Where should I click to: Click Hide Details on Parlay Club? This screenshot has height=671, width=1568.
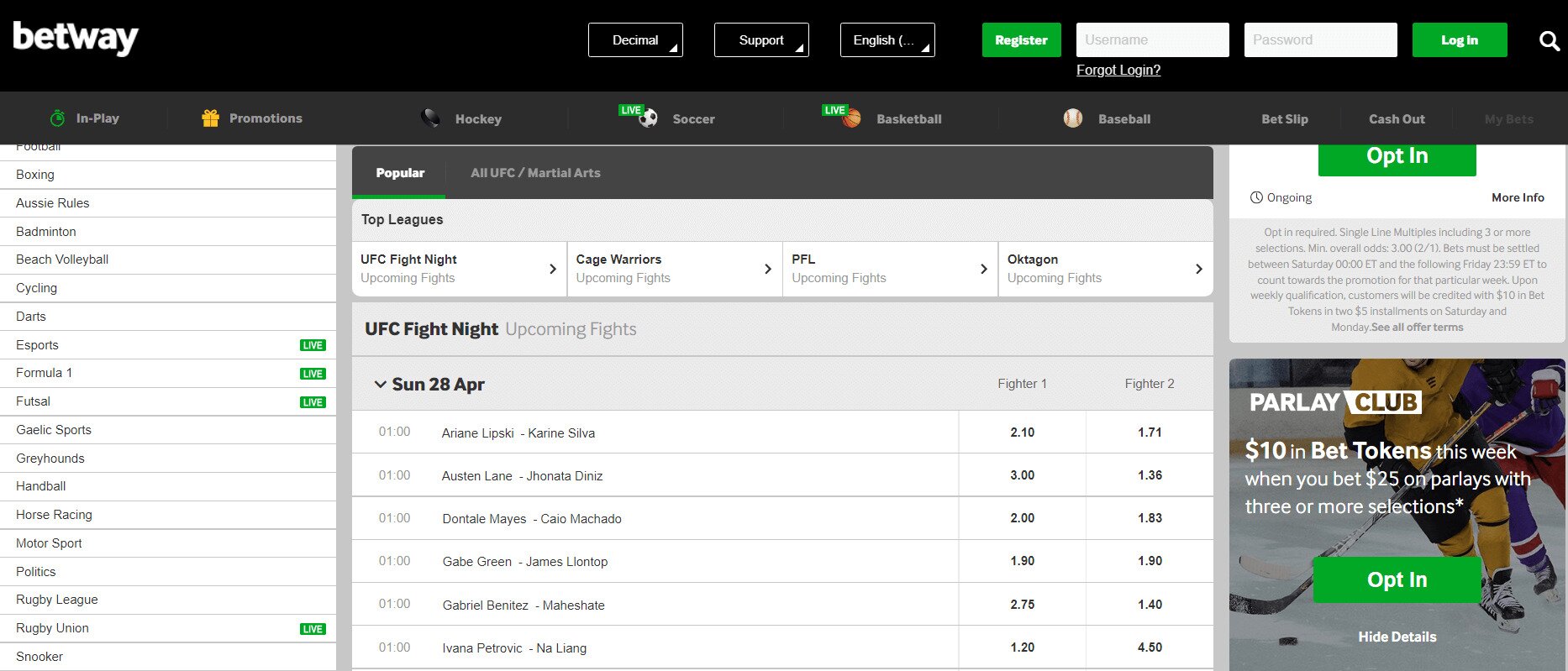(1397, 637)
